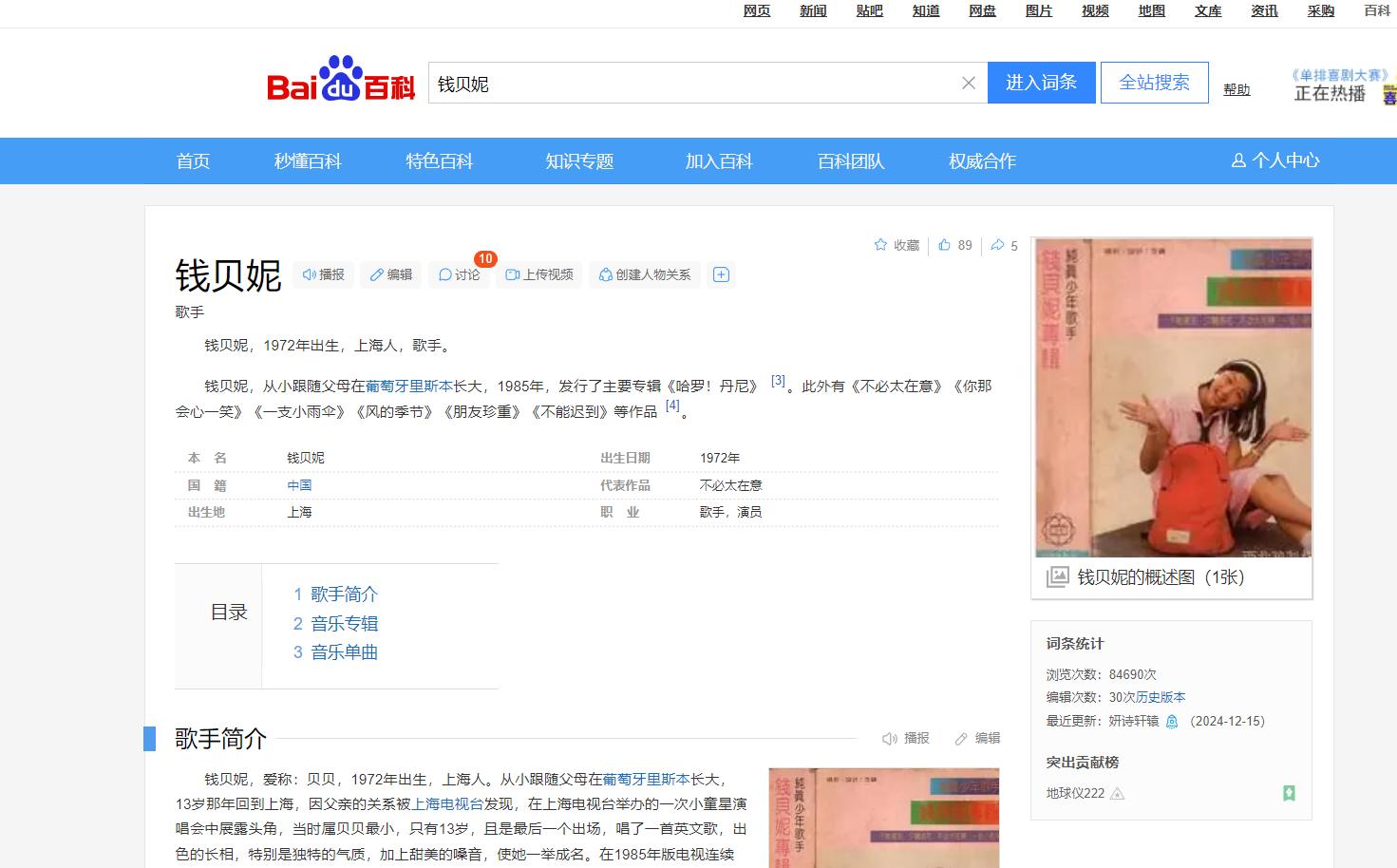Go to 文库 in top links

(x=1208, y=10)
